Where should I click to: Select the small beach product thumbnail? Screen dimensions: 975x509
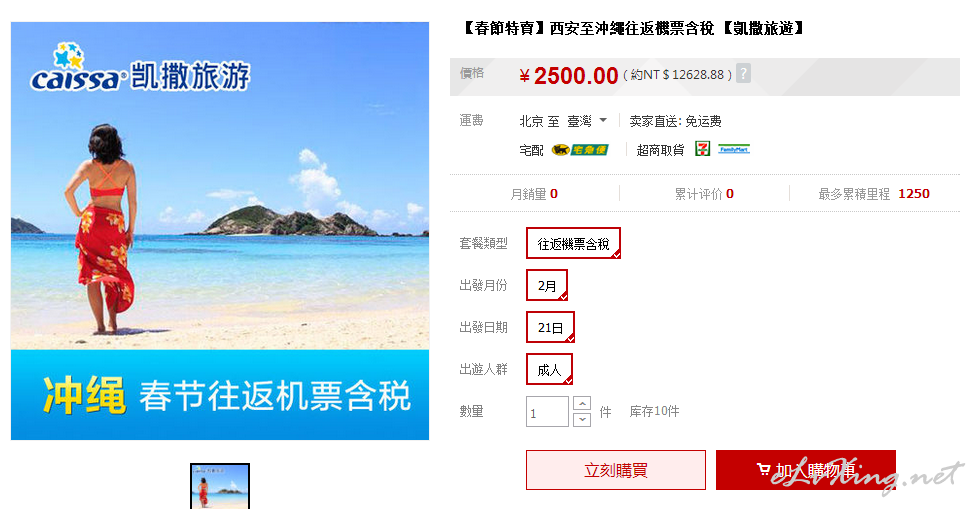click(220, 487)
